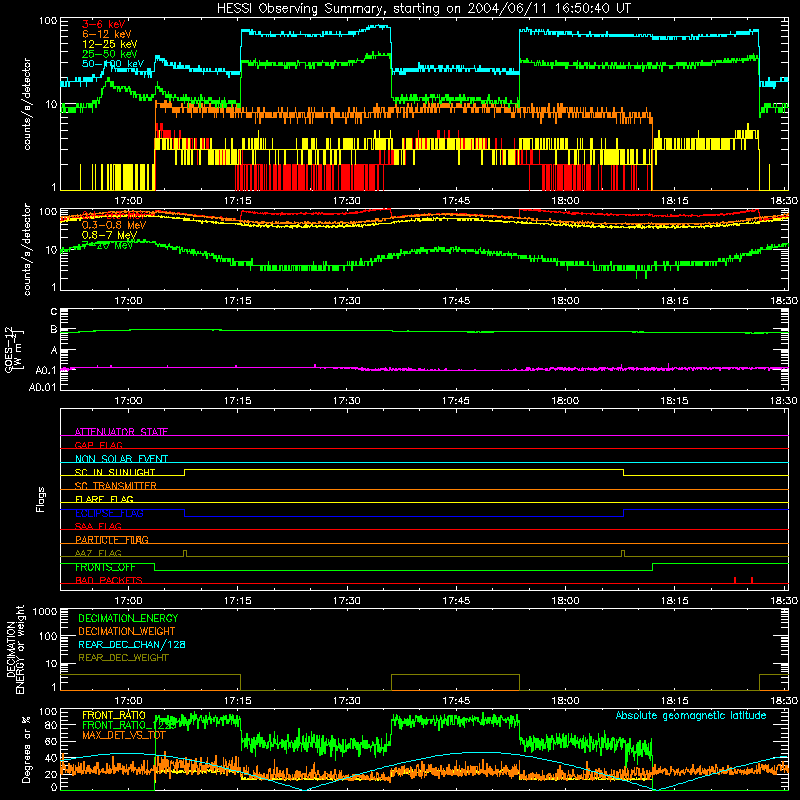This screenshot has width=800, height=800.
Task: Click counts/s/detector title of the keV panel
Action: (27, 104)
